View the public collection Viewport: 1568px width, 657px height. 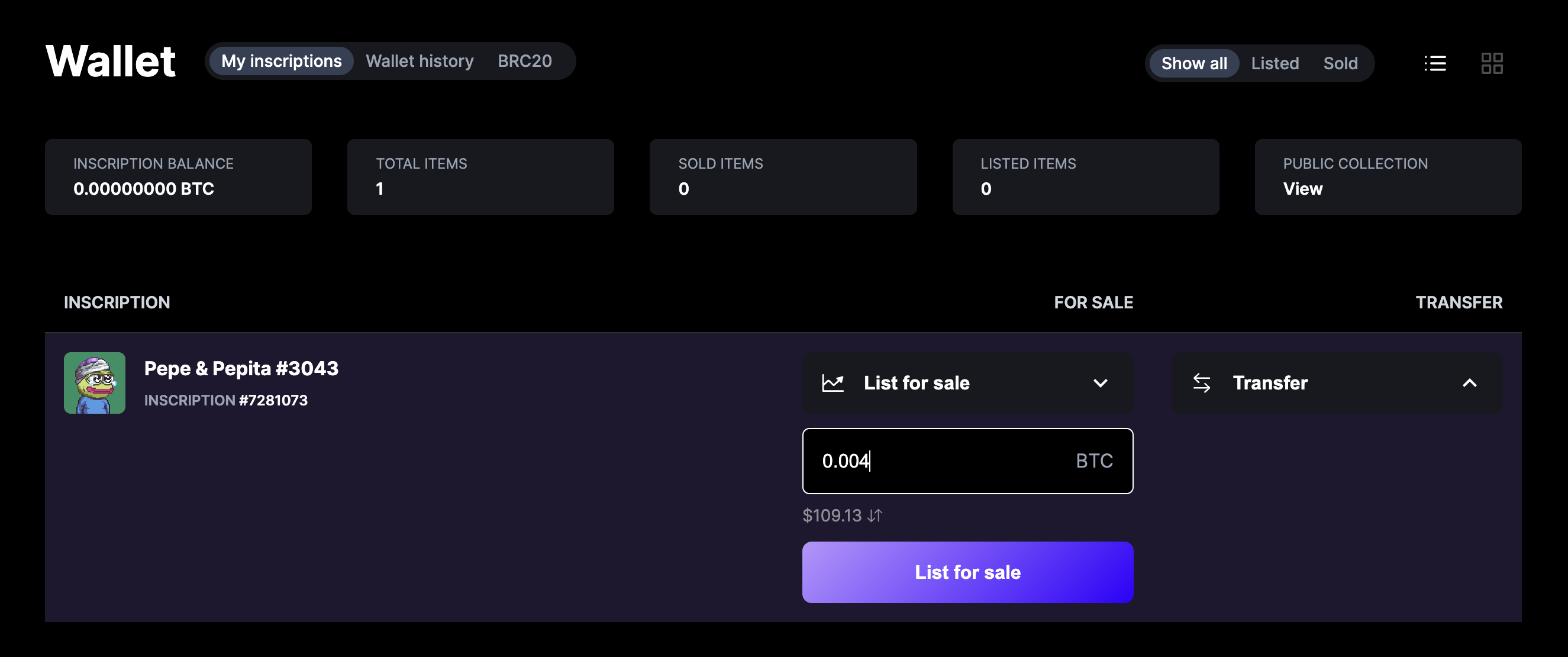[1302, 188]
